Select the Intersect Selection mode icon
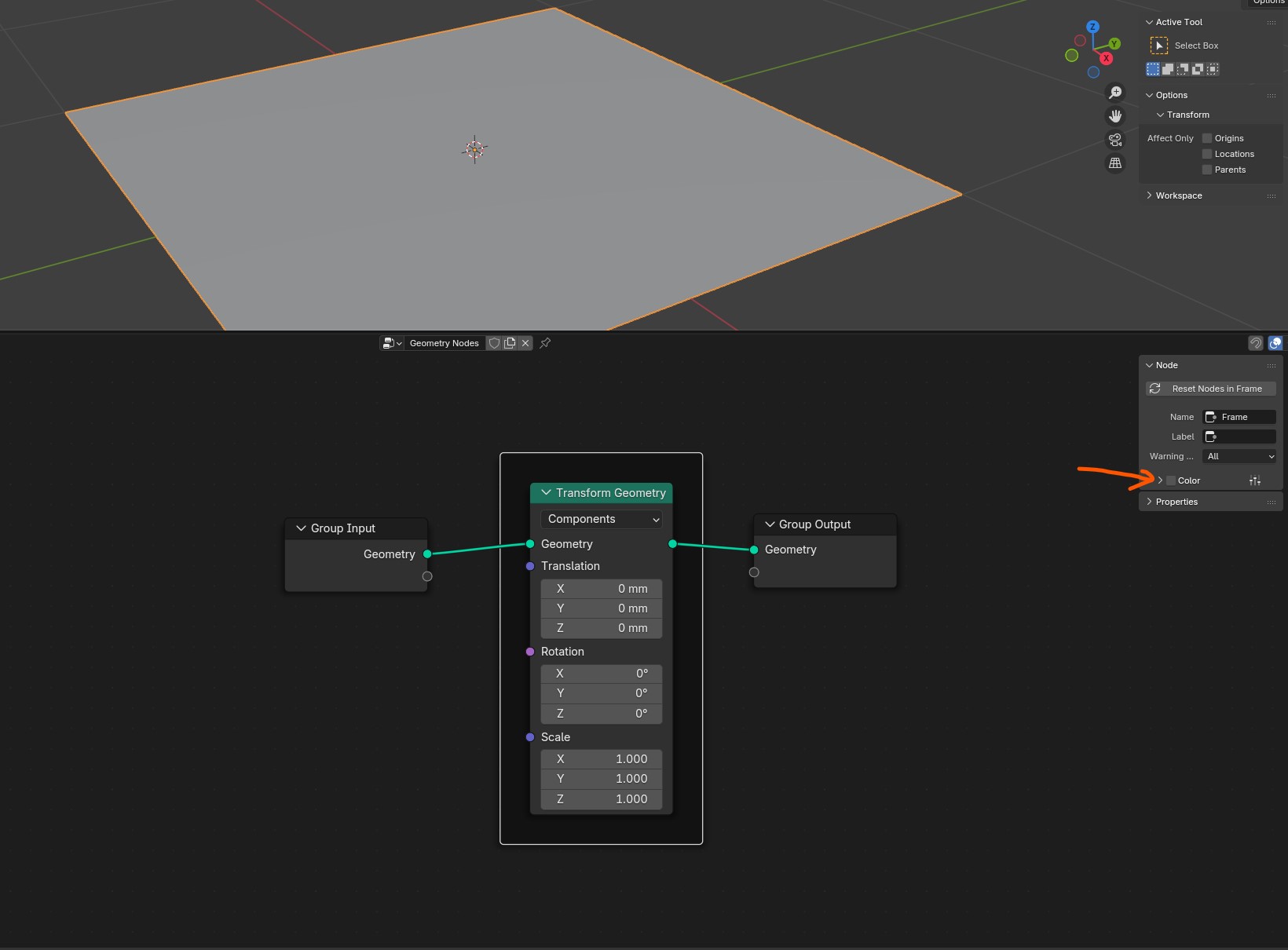1288x950 pixels. 1213,69
